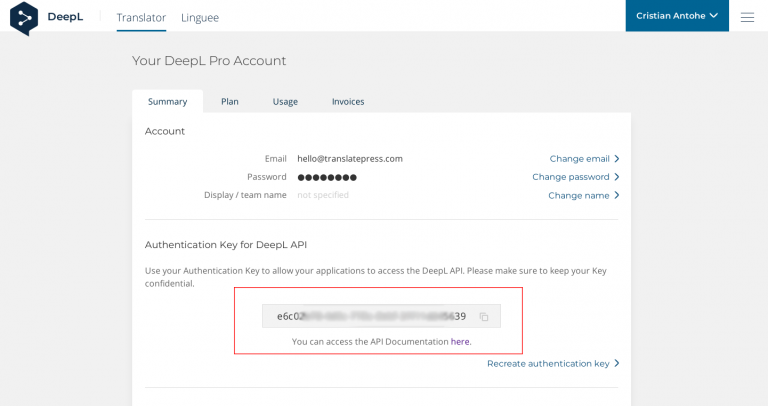Click the arrow icon beside Change name
The image size is (768, 406).
pyautogui.click(x=617, y=196)
